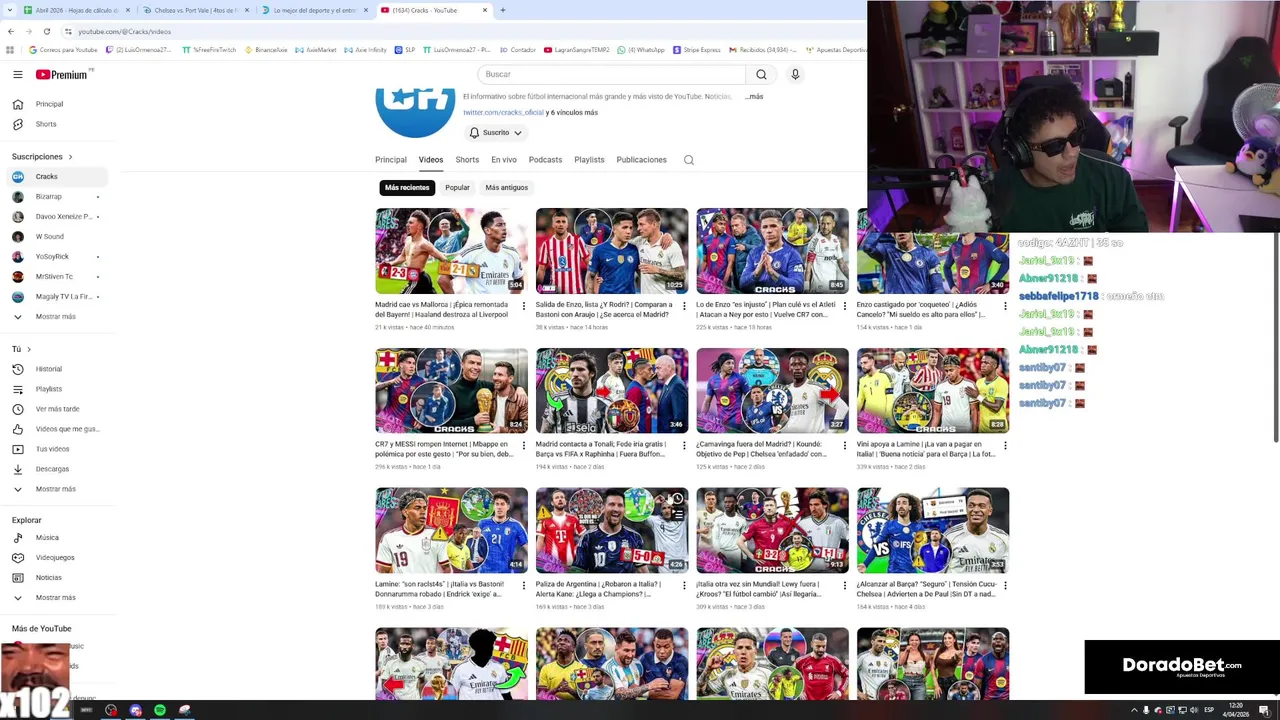The width and height of the screenshot is (1280, 720).
Task: Click the watch-later clock on Paliza de Argentina thumbnail
Action: (x=677, y=498)
